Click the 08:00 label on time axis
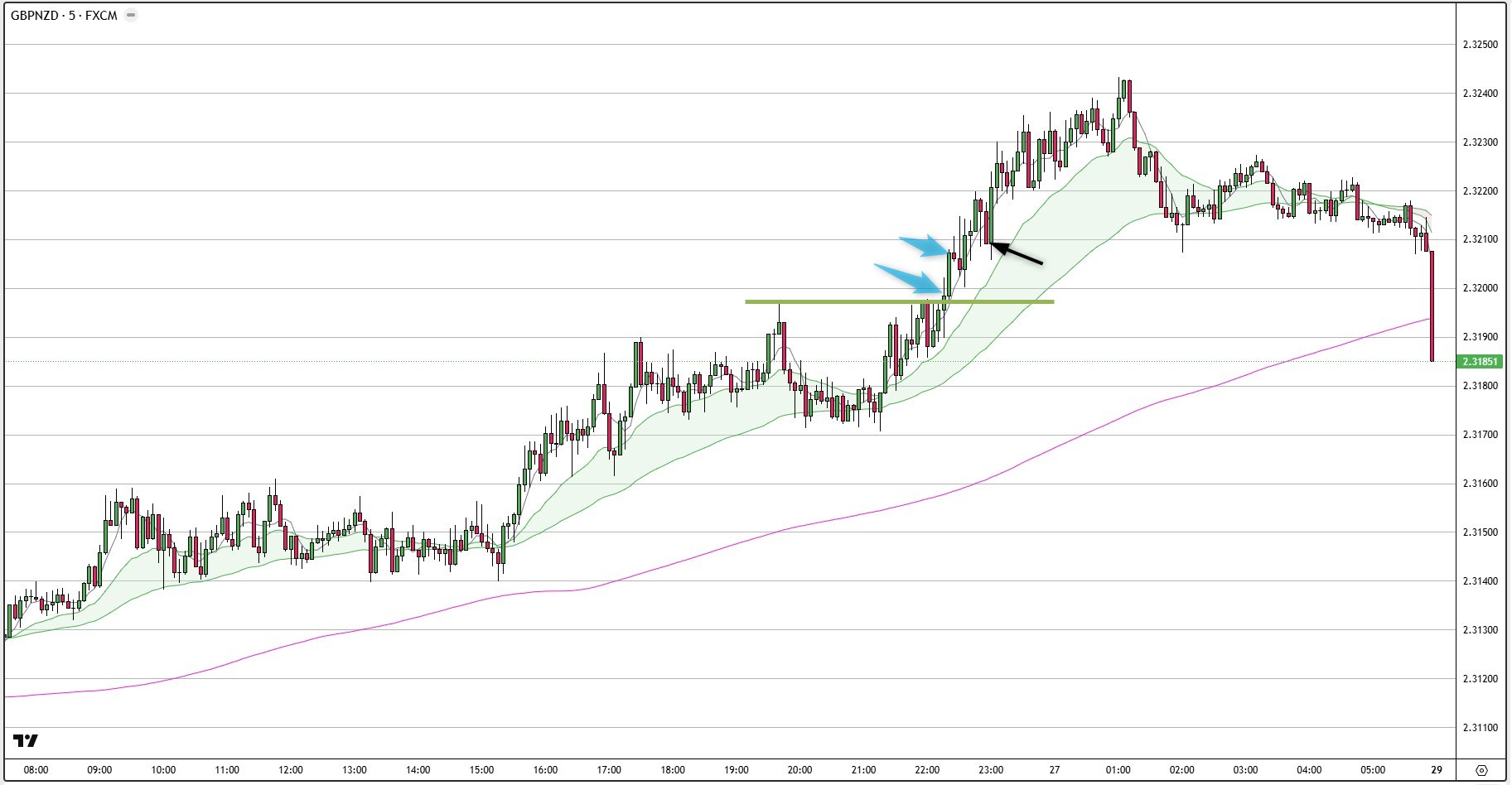Viewport: 1512px width, 785px height. coord(36,770)
